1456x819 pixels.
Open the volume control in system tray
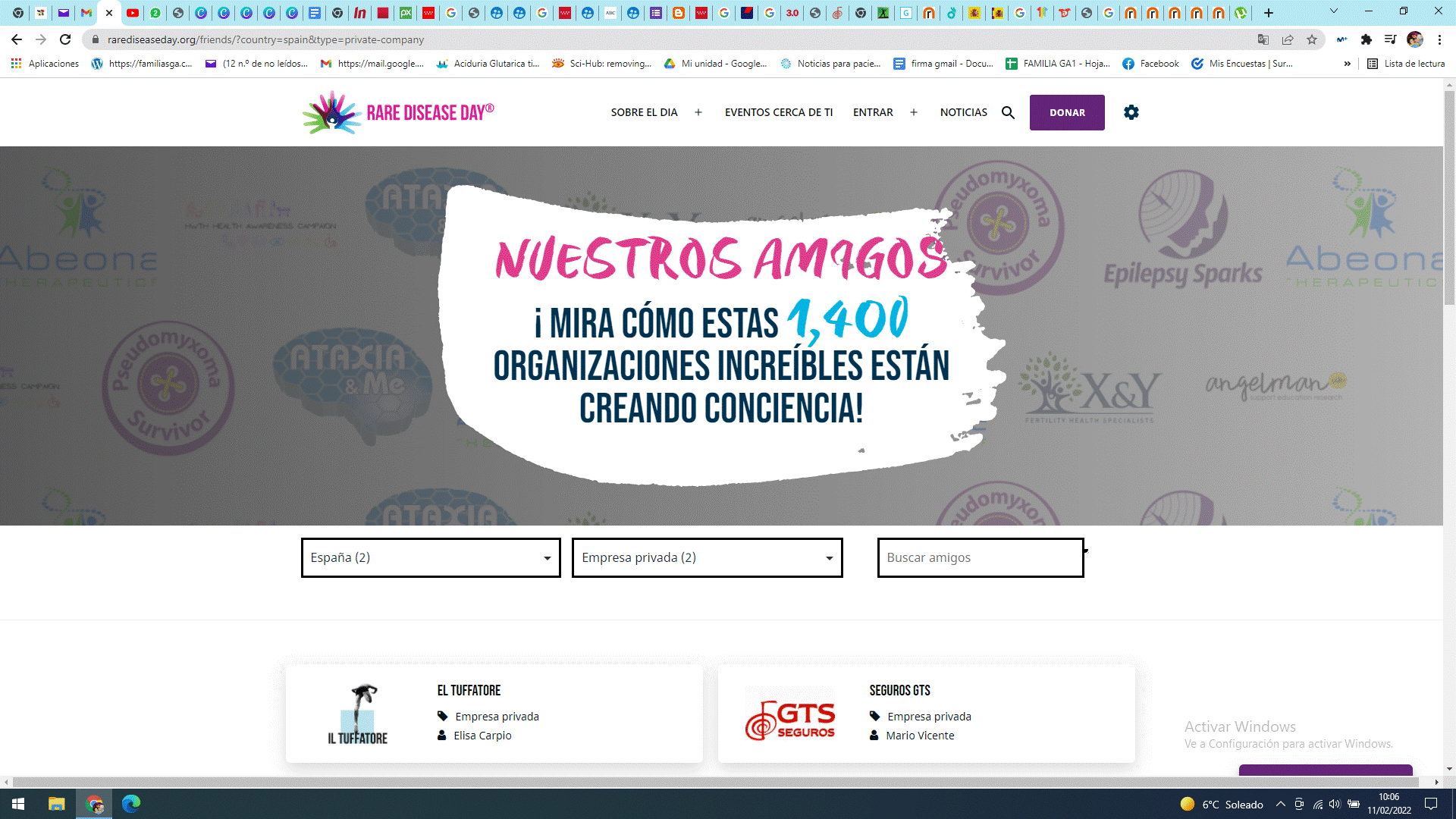point(1335,804)
